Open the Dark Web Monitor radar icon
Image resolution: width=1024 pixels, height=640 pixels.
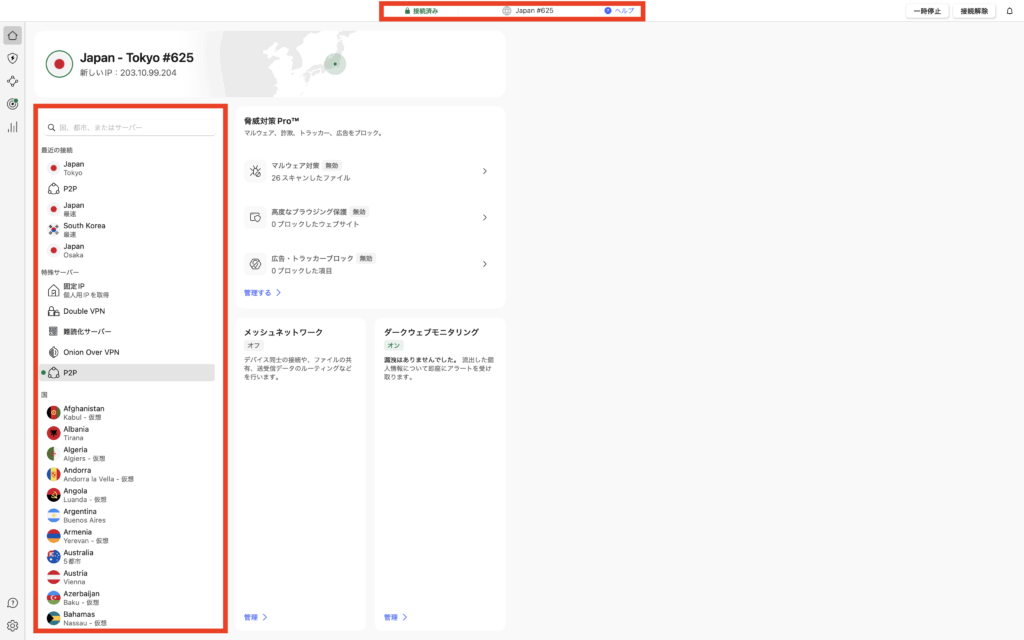[12, 104]
